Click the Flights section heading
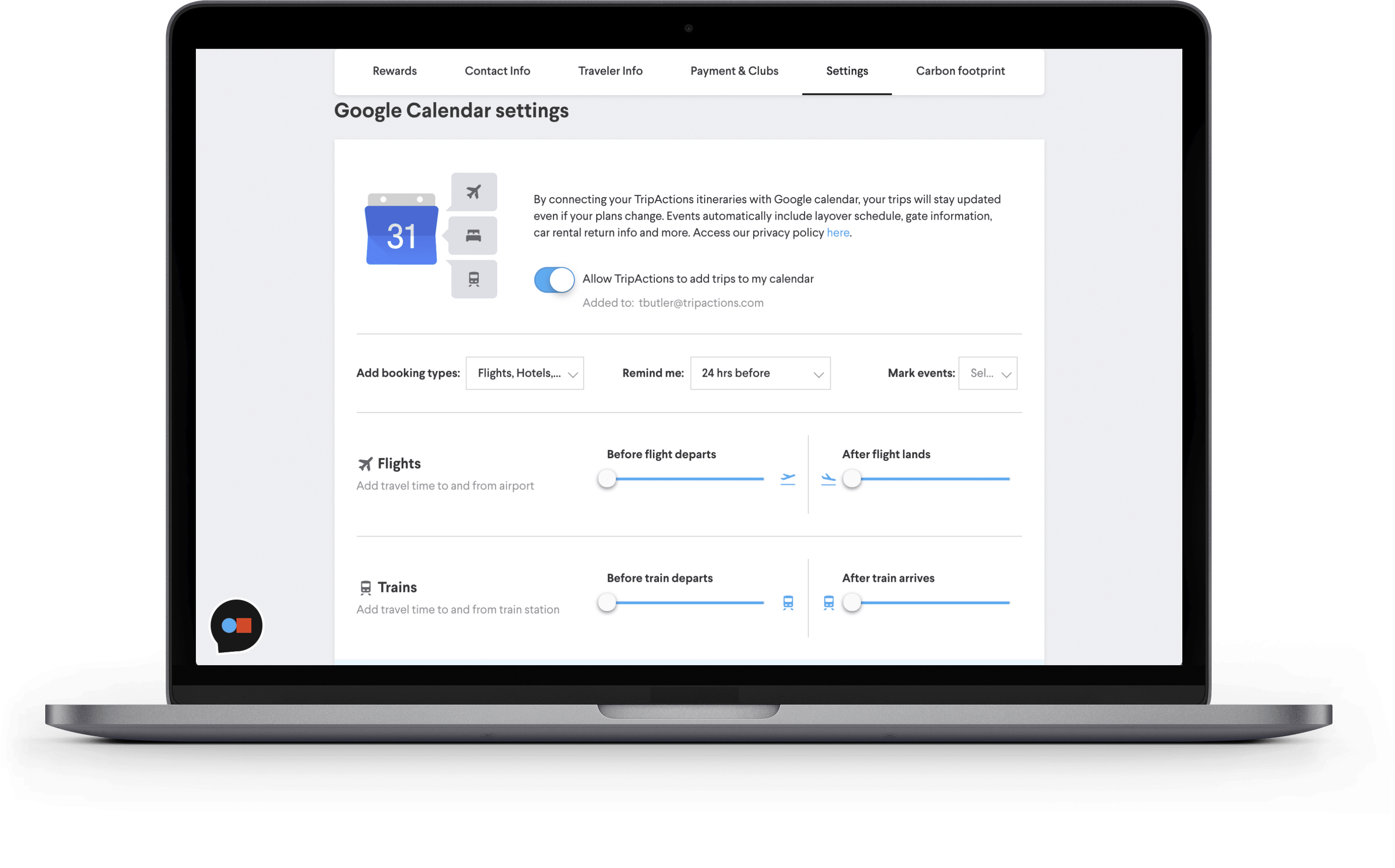1395x868 pixels. pos(399,464)
